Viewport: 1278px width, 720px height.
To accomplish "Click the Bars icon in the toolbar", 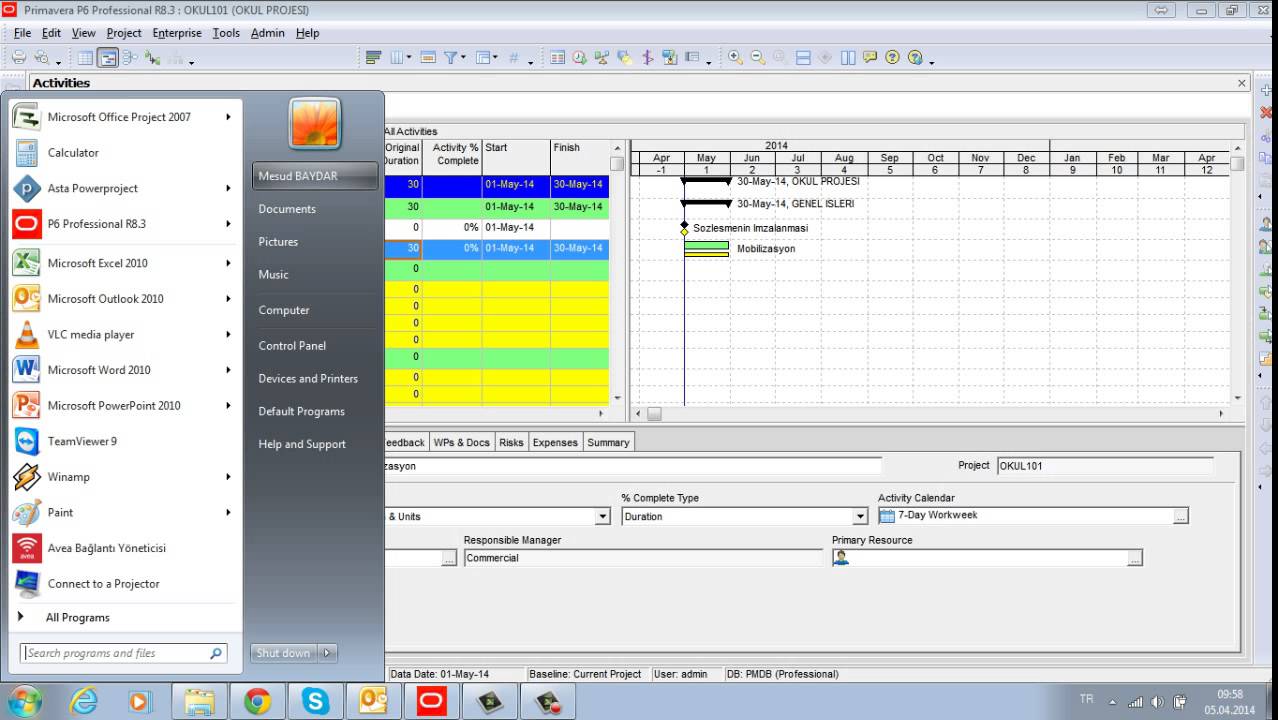I will 373,58.
